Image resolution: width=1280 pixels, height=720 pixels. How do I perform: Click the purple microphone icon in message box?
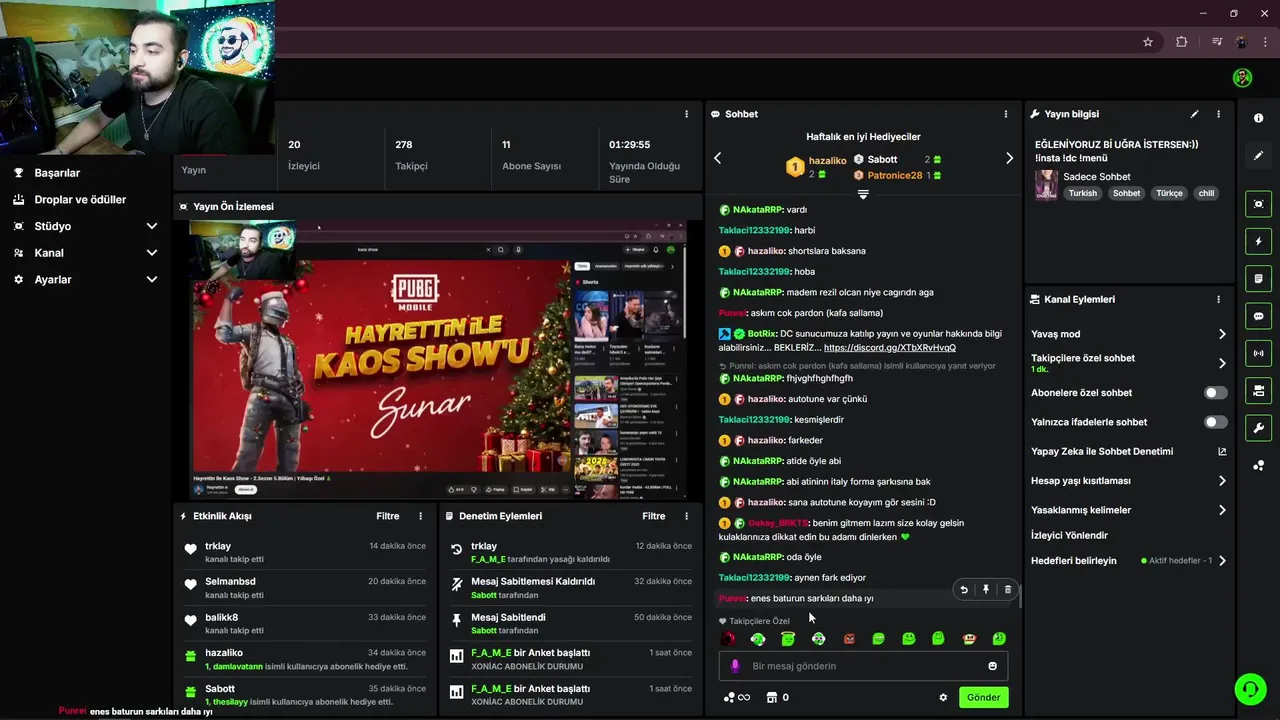coord(735,666)
